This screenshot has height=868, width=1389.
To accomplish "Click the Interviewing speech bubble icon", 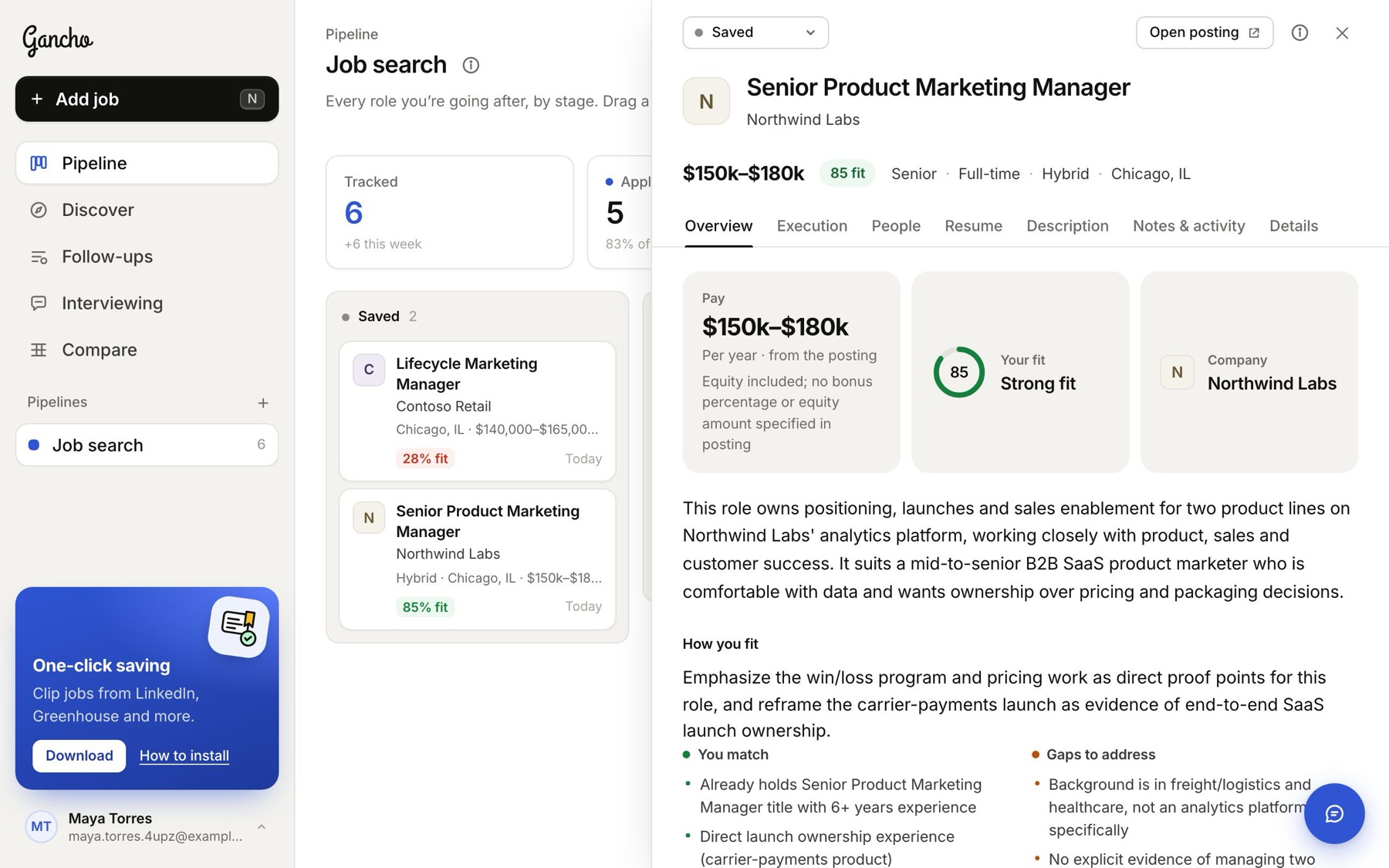I will tap(39, 303).
